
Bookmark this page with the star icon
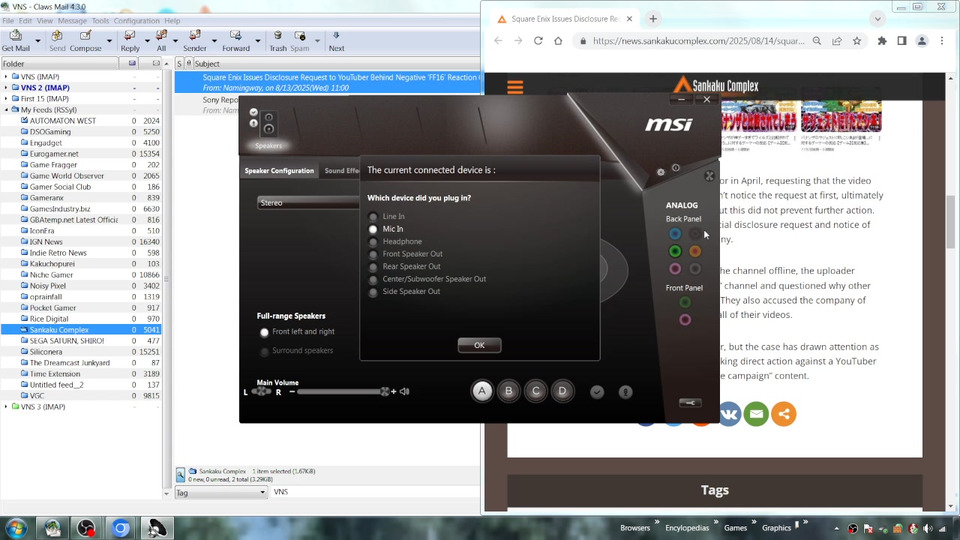tap(857, 41)
